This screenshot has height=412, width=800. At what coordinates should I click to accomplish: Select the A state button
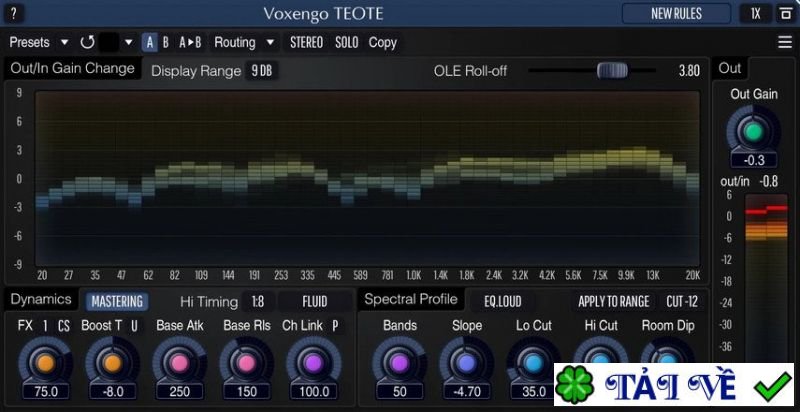point(149,42)
